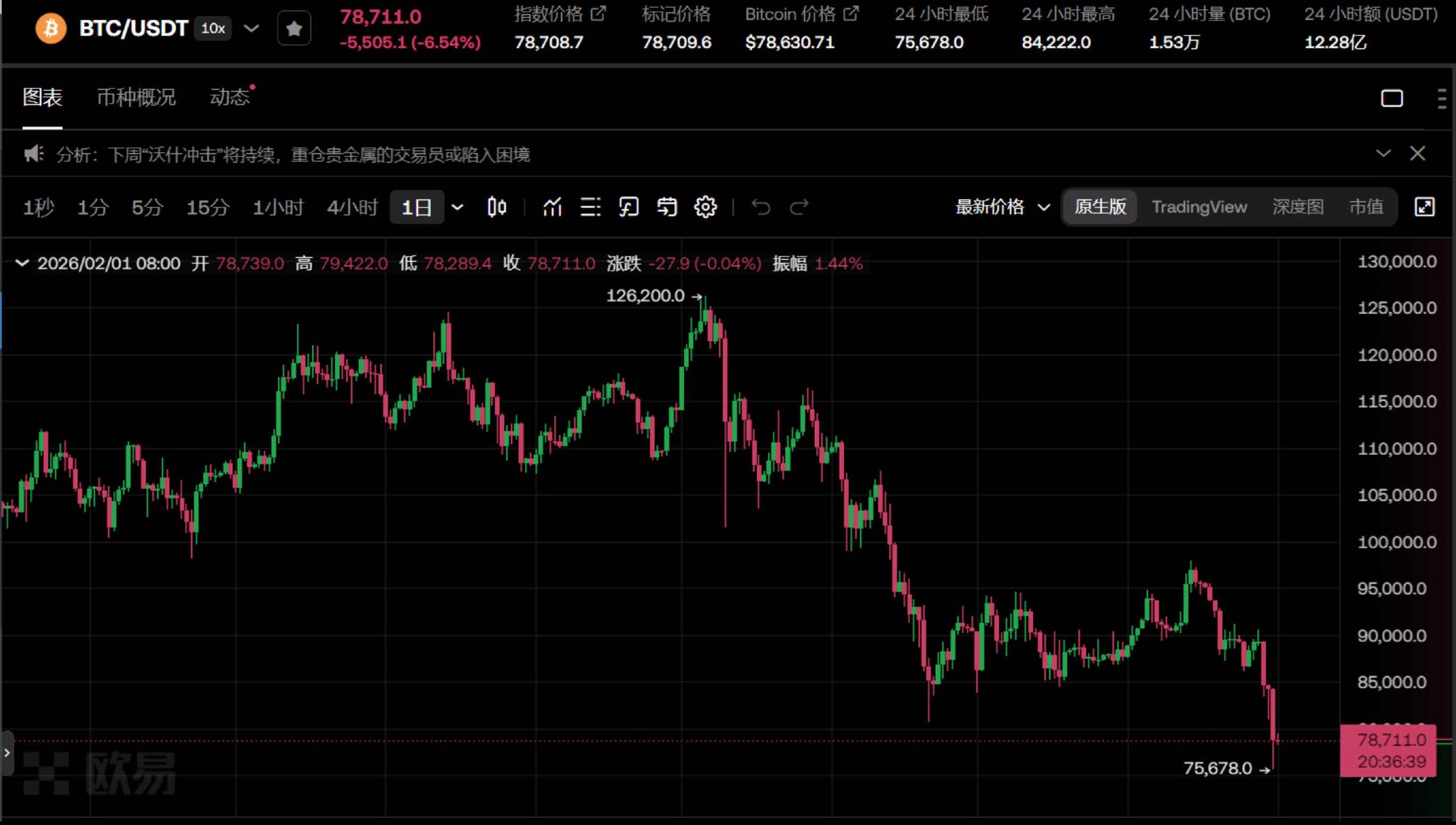
Task: Open the 动态 tab
Action: click(x=229, y=97)
